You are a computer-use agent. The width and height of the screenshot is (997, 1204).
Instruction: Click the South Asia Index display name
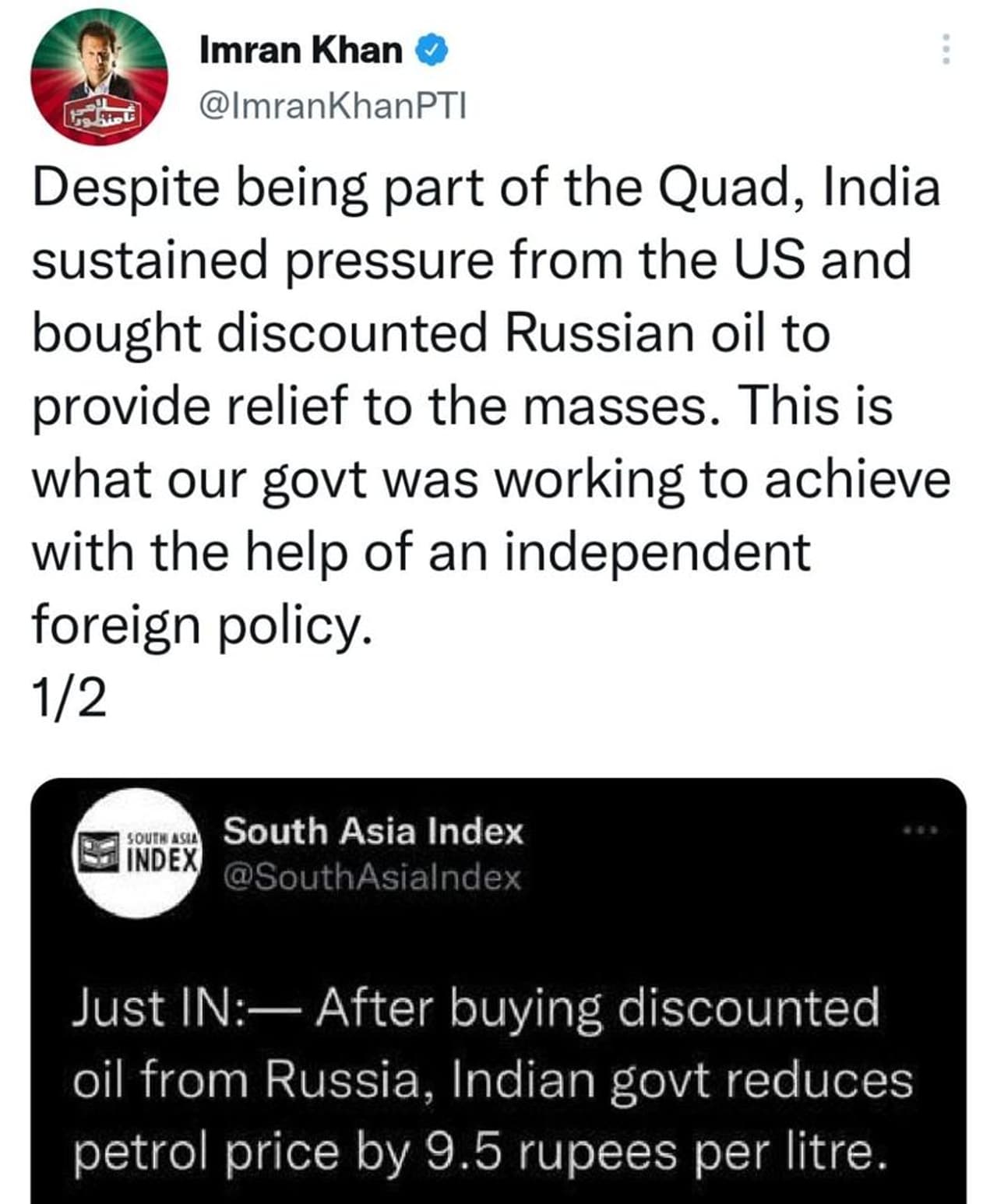pos(373,832)
